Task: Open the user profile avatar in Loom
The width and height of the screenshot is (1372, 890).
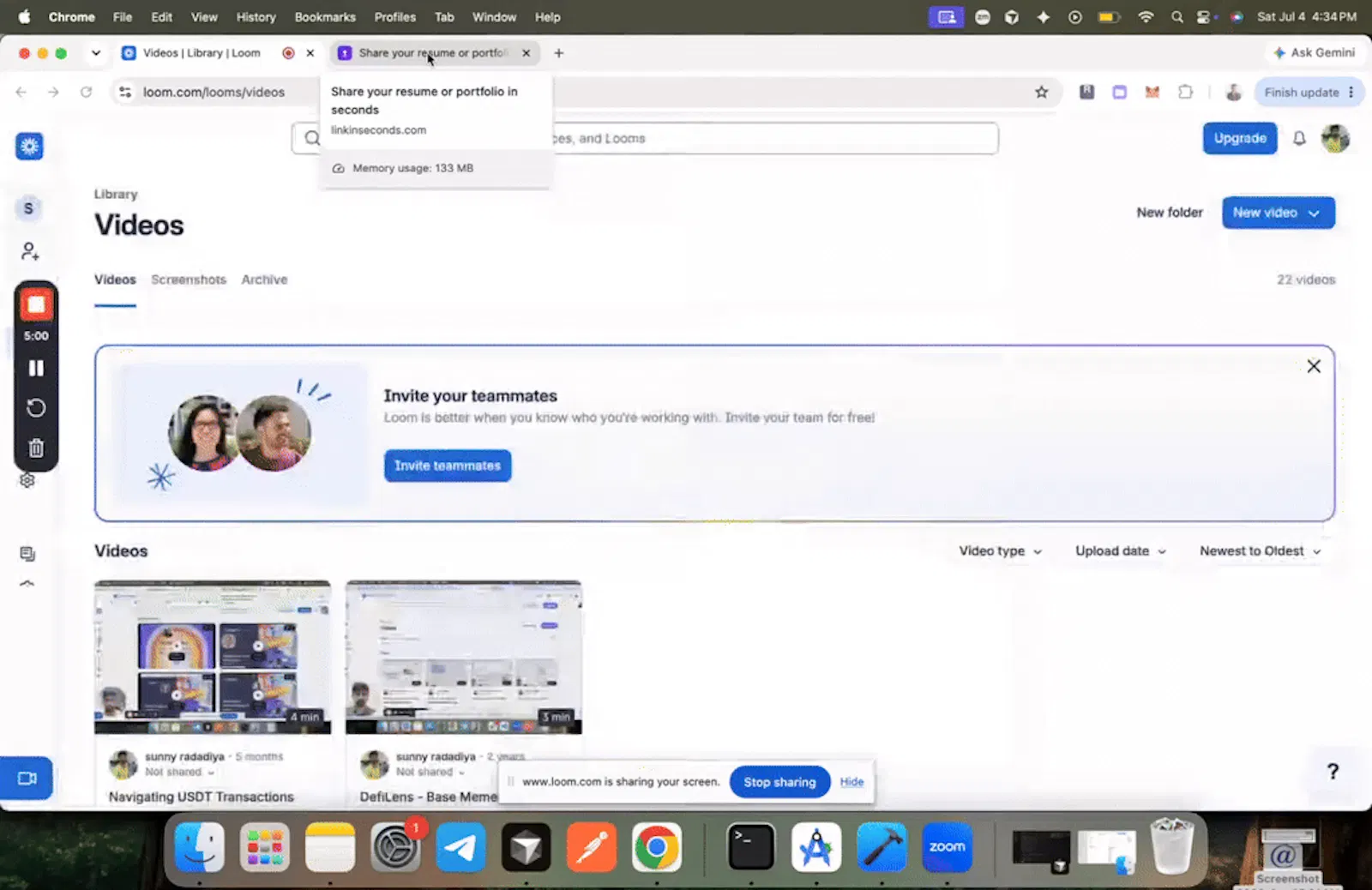Action: [x=1335, y=138]
